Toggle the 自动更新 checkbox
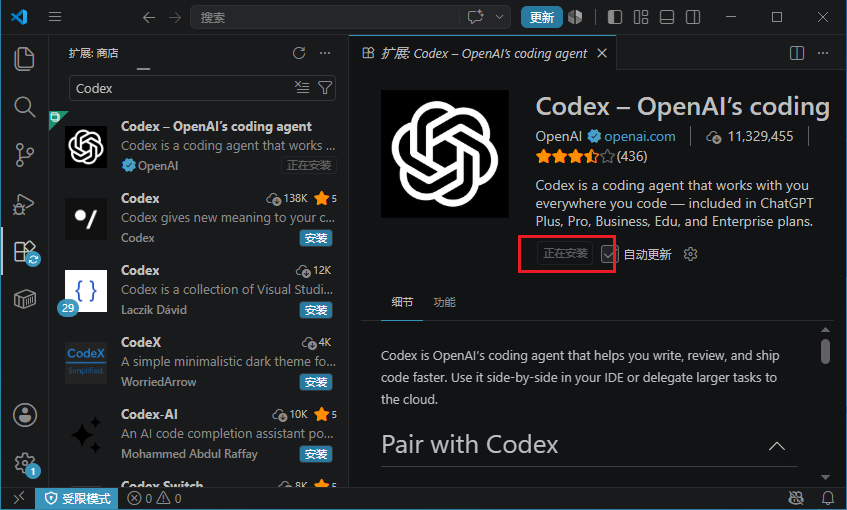Viewport: 847px width, 510px height. click(x=609, y=254)
